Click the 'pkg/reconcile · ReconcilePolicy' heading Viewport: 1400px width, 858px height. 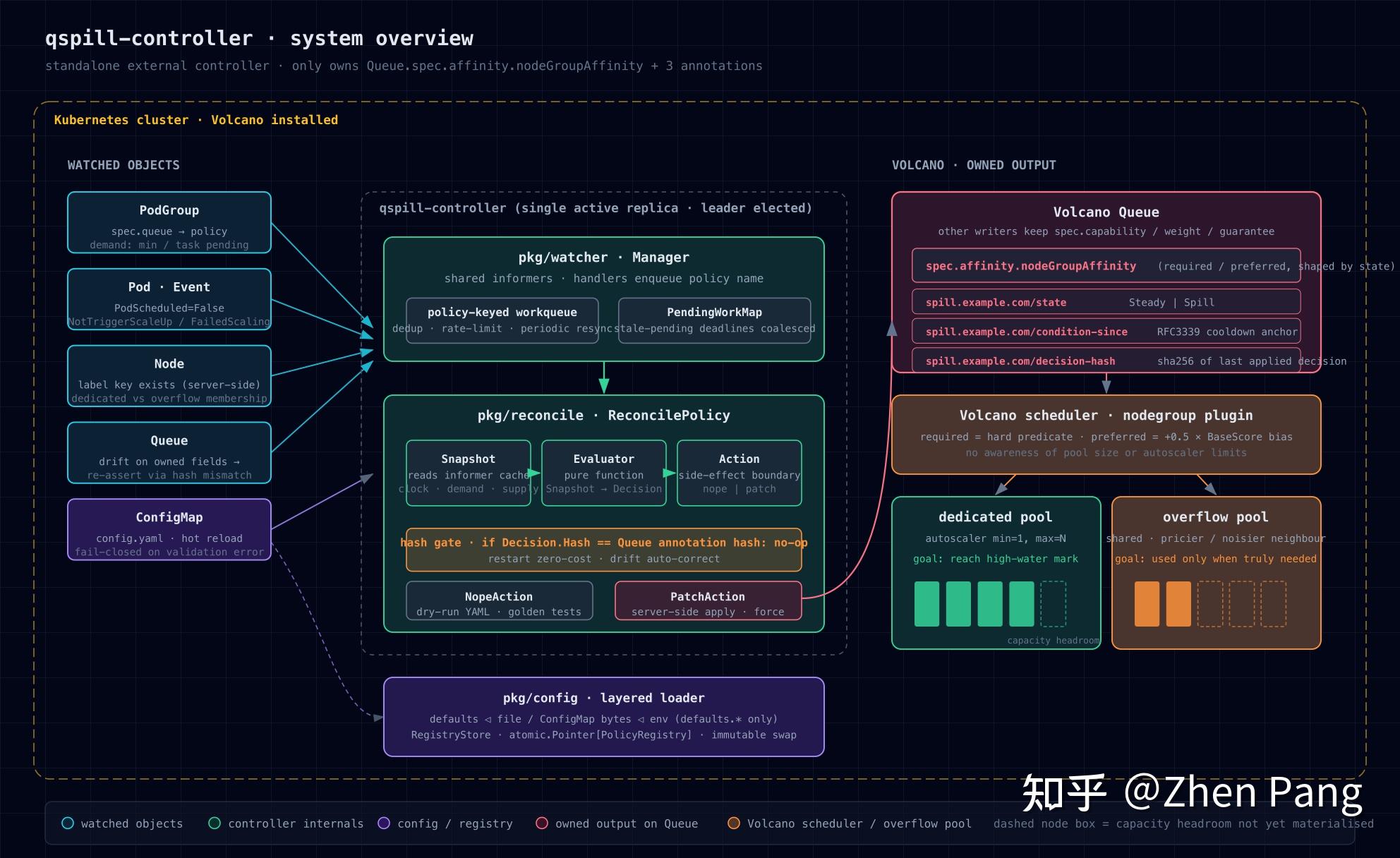point(604,416)
